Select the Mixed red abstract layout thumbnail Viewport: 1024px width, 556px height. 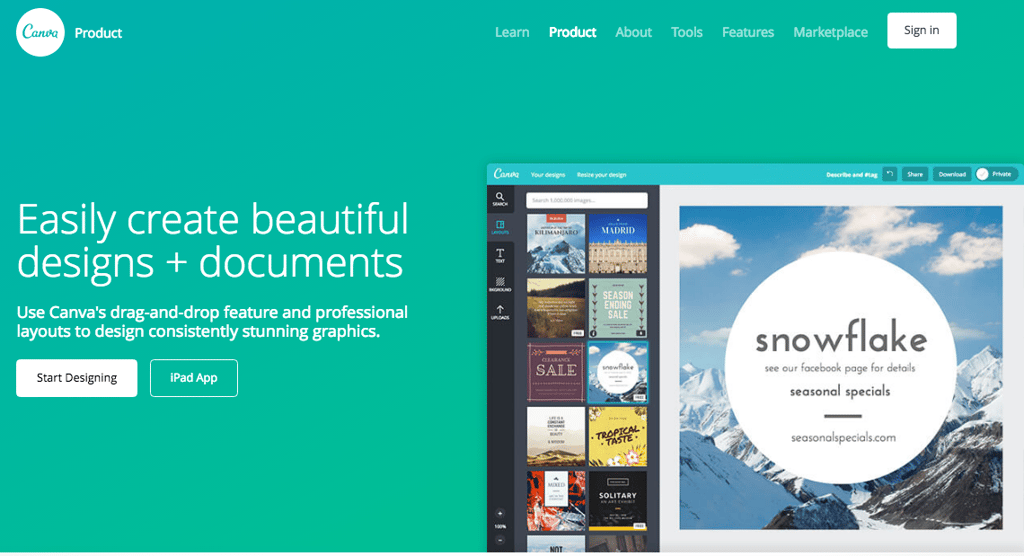[556, 500]
